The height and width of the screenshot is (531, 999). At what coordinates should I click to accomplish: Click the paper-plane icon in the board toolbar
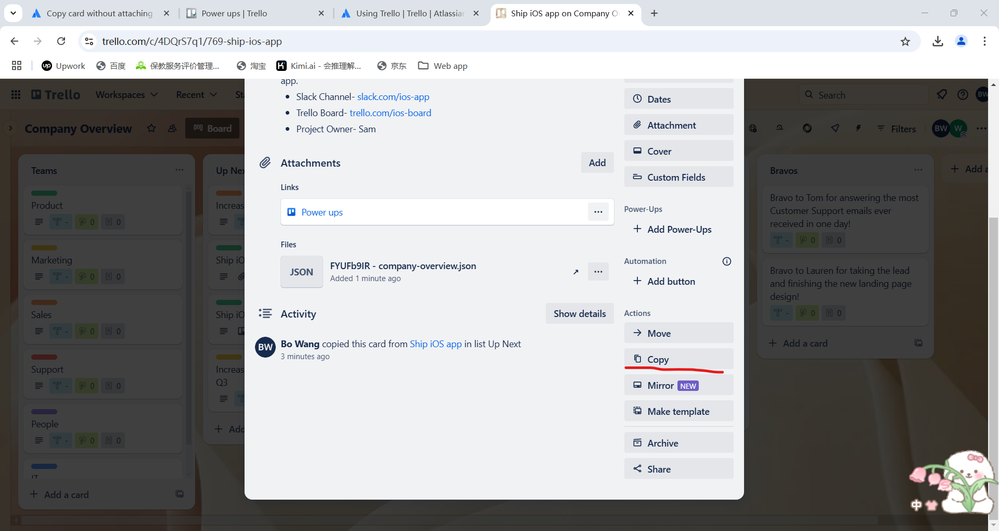pos(835,128)
